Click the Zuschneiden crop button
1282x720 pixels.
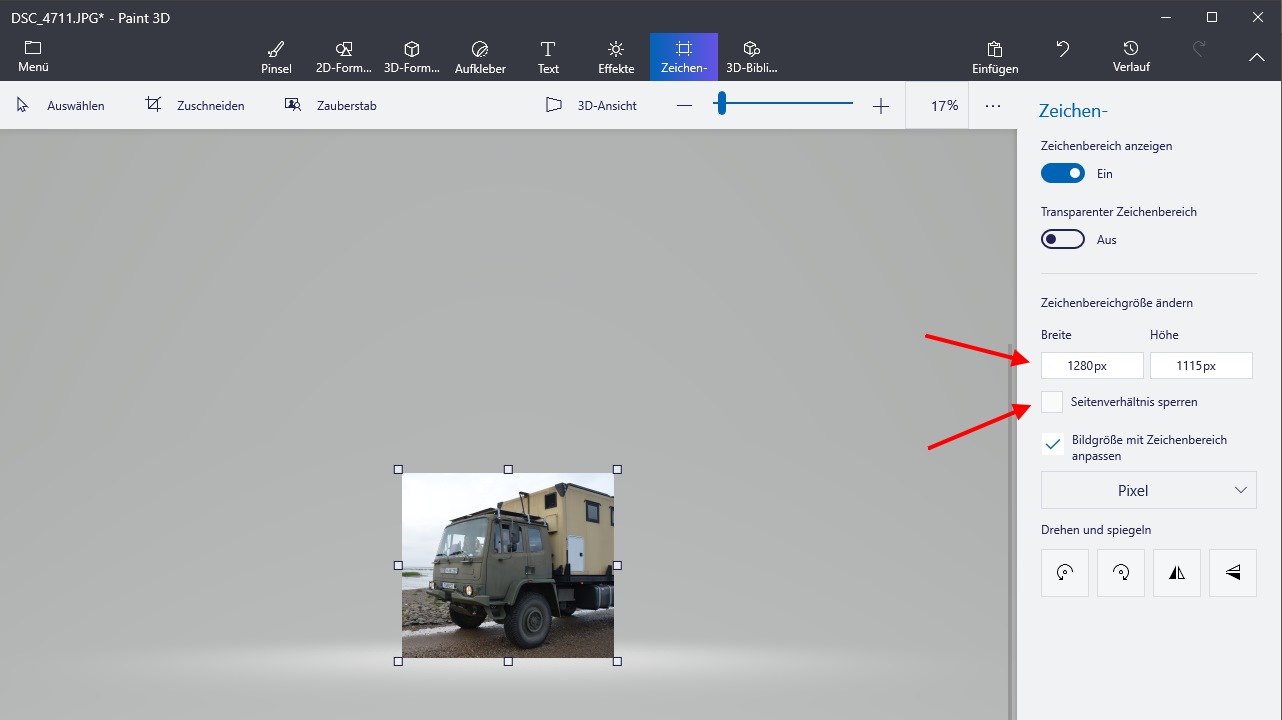[x=195, y=105]
